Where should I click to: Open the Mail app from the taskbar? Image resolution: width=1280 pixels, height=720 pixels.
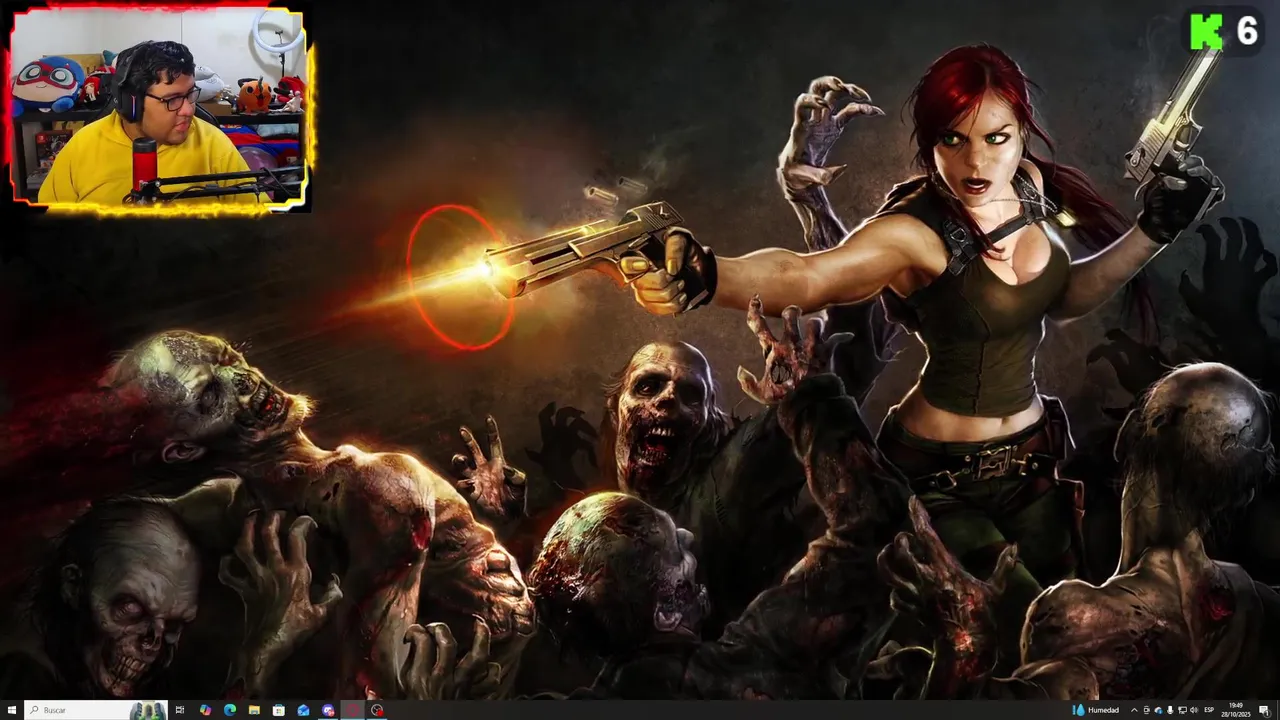click(x=303, y=710)
